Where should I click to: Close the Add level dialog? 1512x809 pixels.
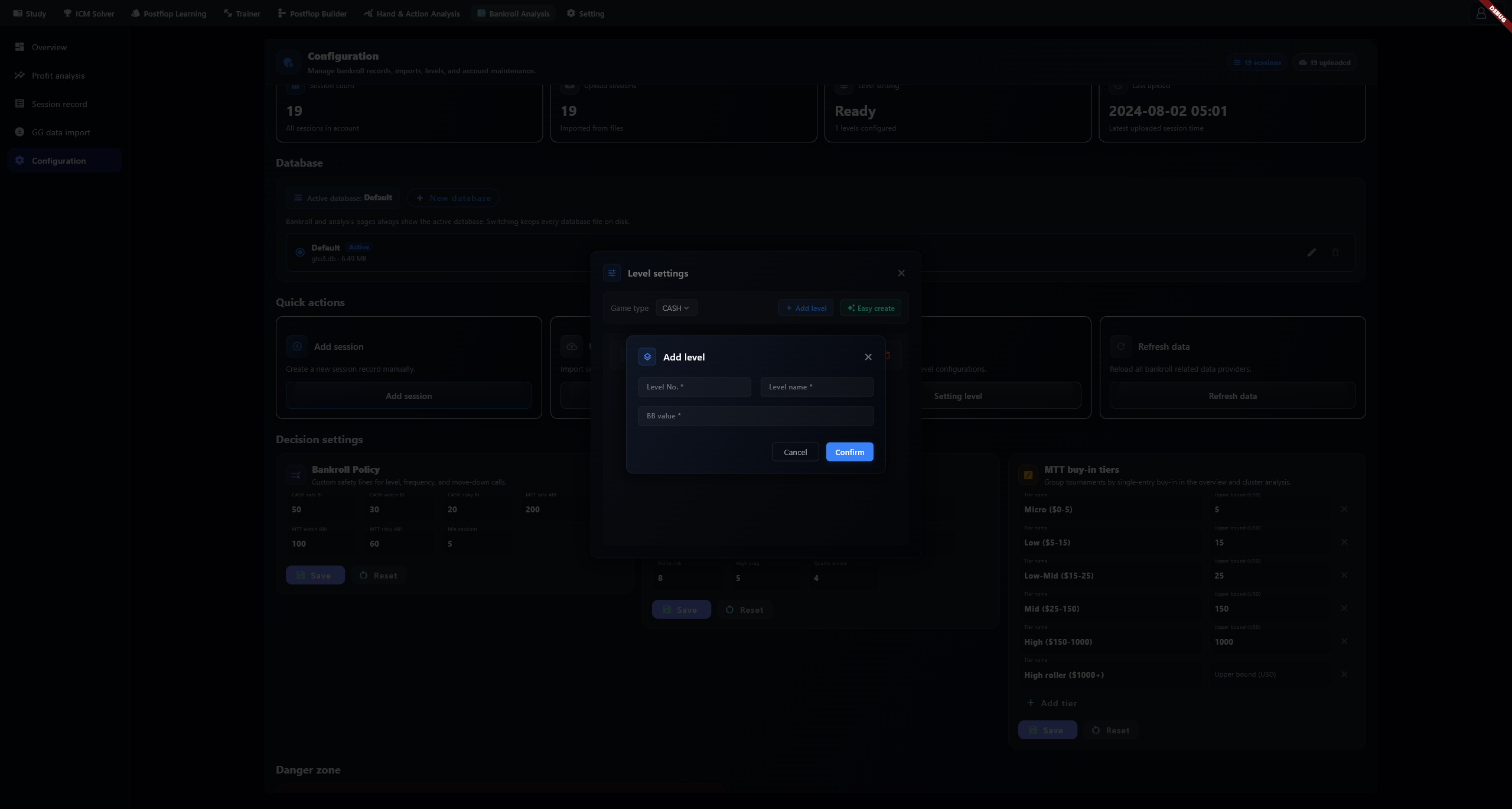(868, 357)
